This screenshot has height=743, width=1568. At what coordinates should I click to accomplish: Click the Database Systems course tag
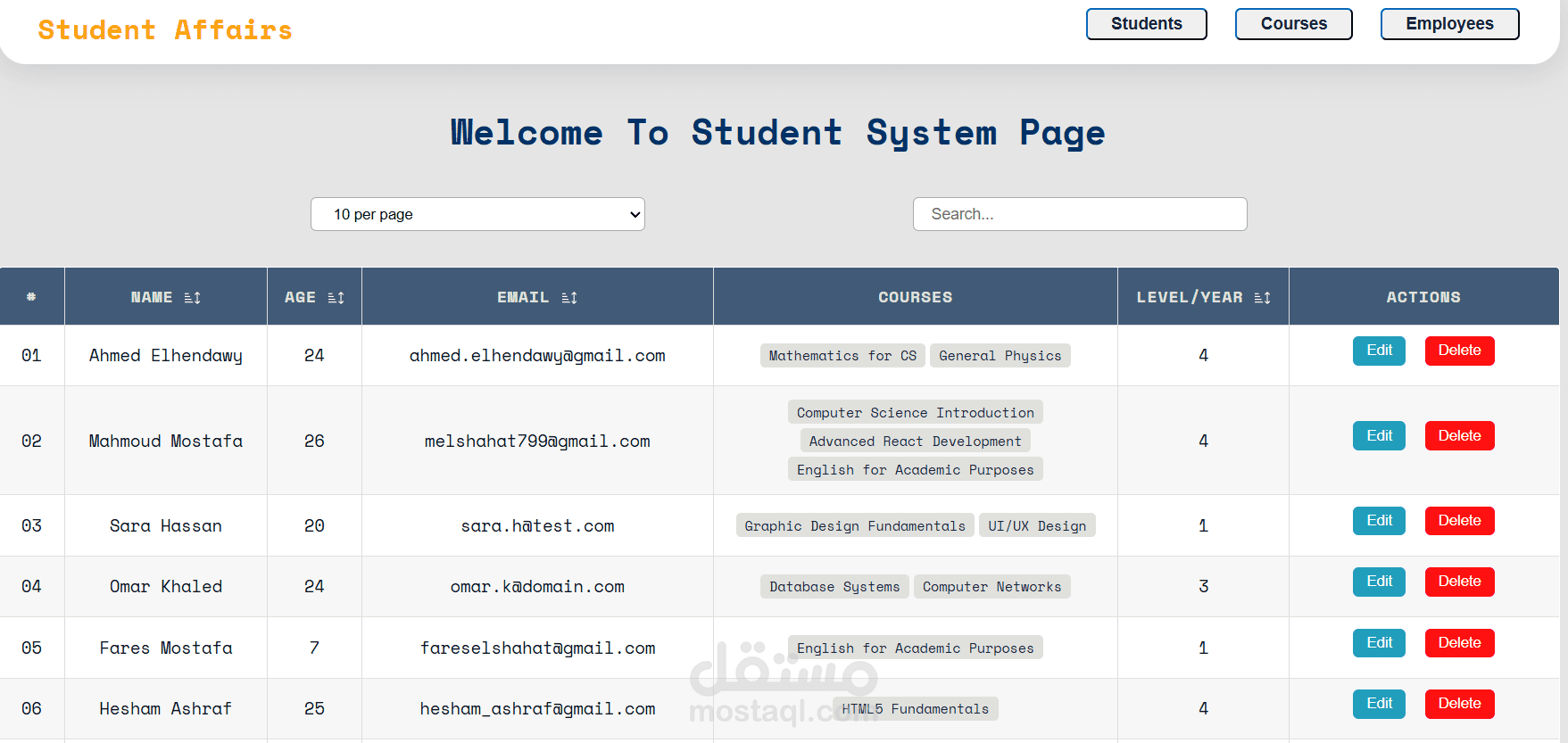click(834, 587)
